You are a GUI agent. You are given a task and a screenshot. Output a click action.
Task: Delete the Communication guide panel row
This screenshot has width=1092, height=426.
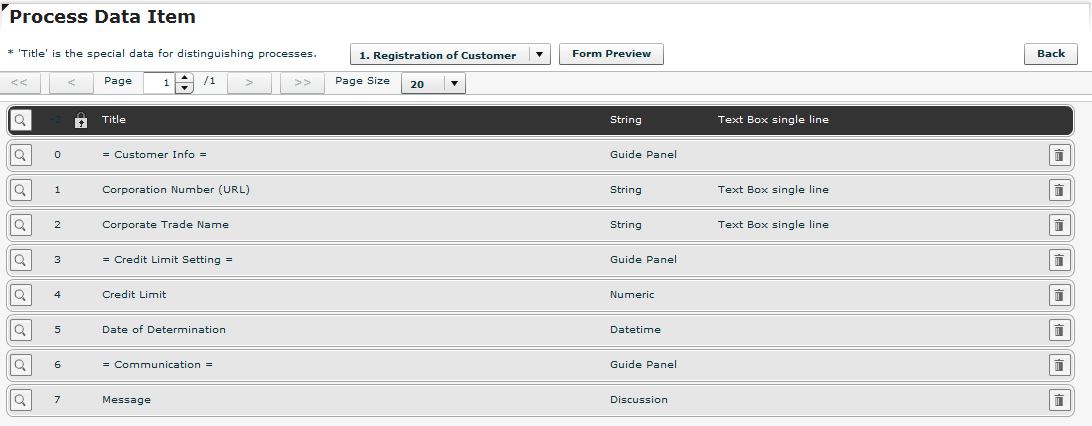pyautogui.click(x=1059, y=365)
